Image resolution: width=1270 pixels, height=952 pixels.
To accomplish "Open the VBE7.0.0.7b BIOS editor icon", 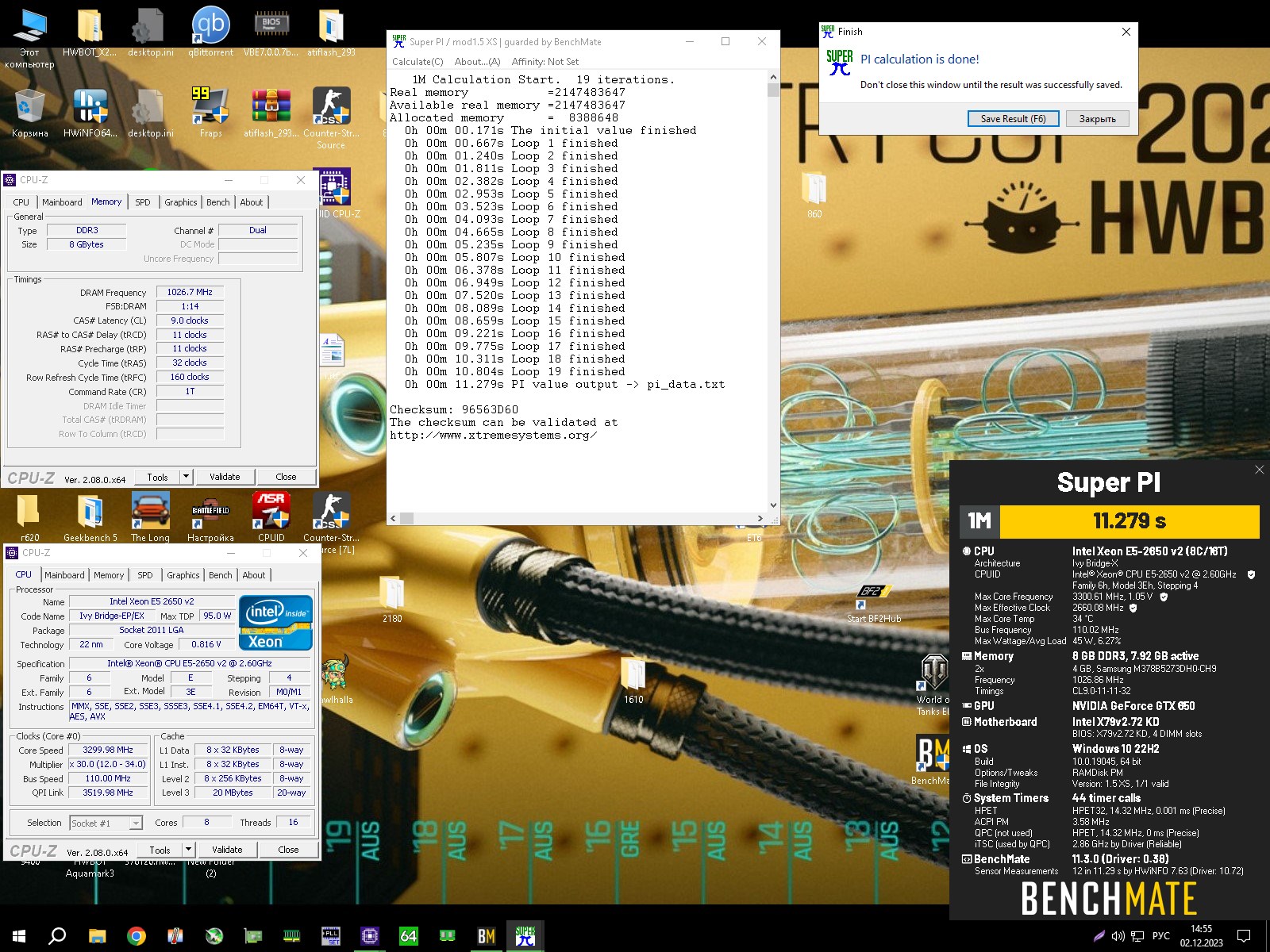I will click(x=271, y=32).
